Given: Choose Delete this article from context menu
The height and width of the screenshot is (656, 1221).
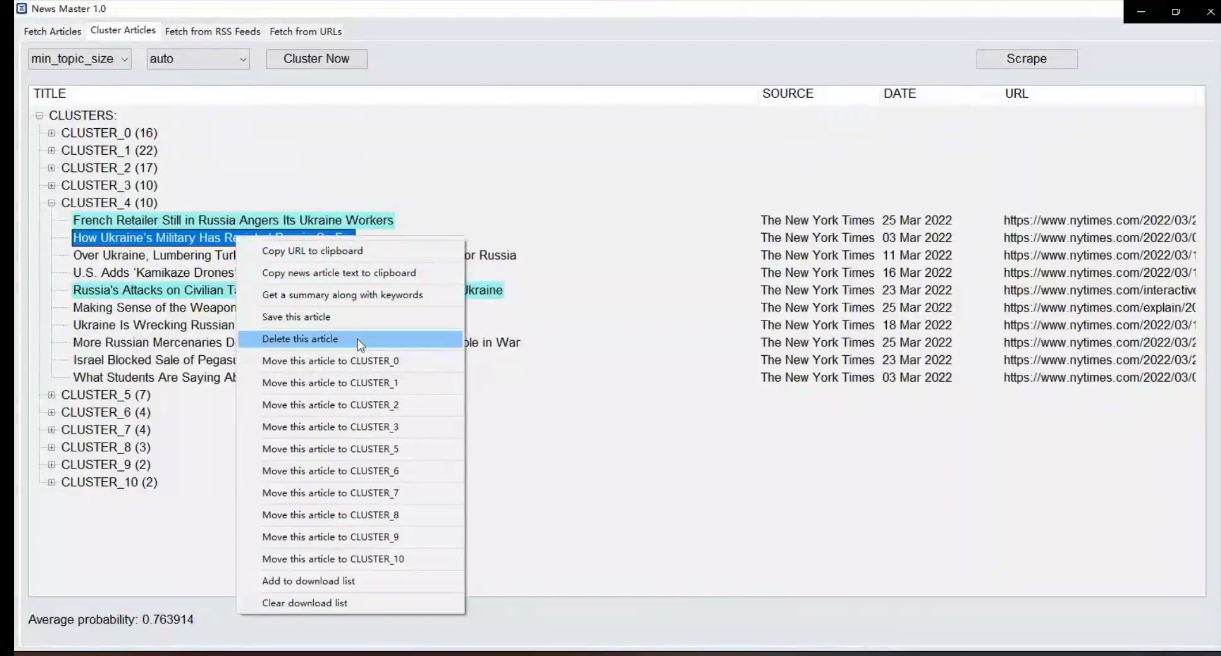Looking at the screenshot, I should [300, 339].
